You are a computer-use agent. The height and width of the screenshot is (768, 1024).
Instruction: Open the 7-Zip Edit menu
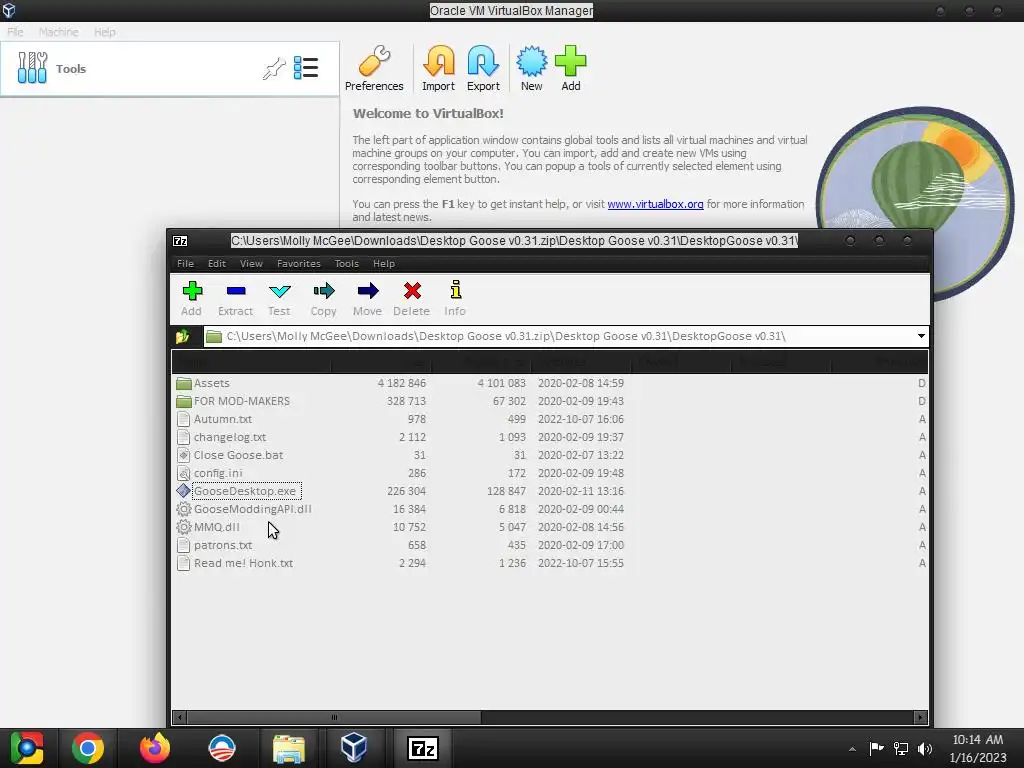[x=217, y=264]
